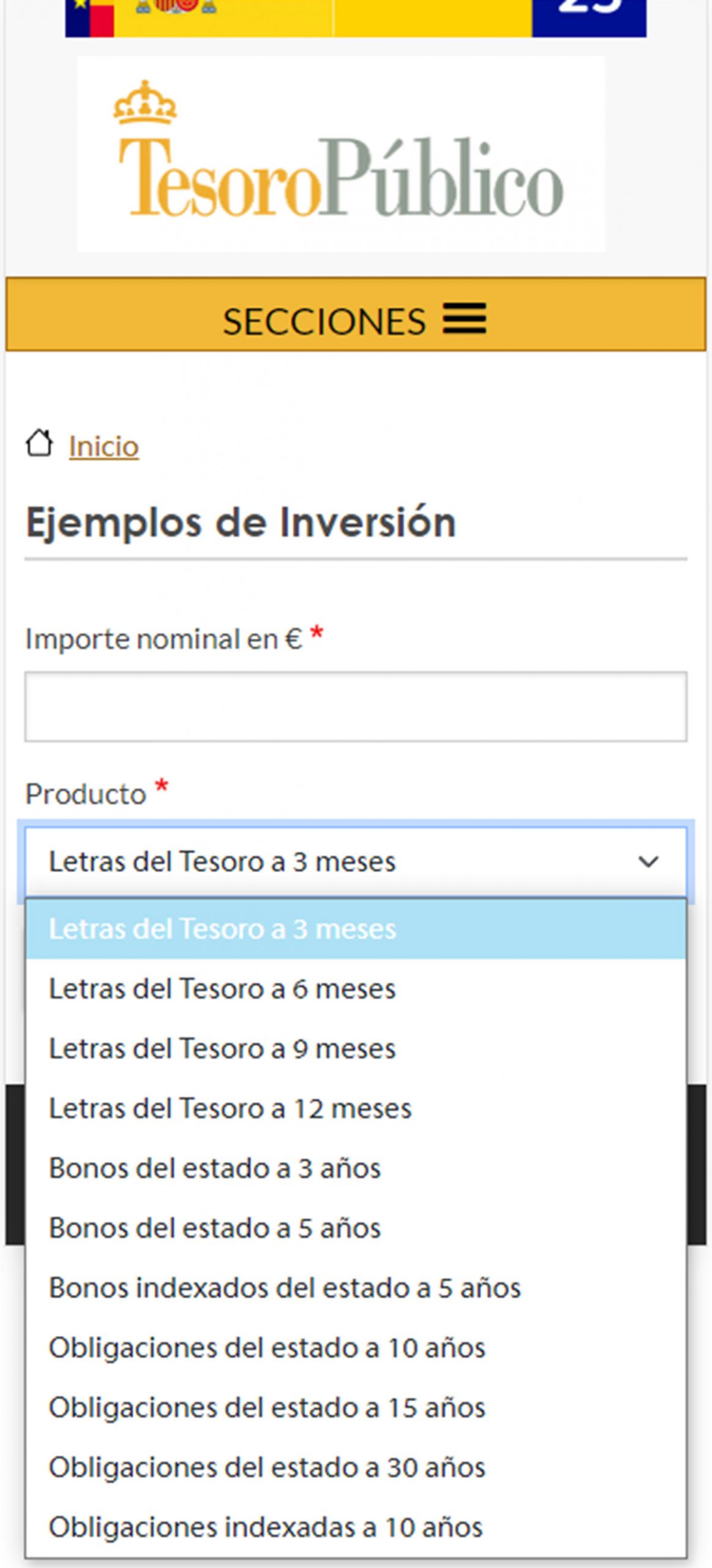This screenshot has height=1568, width=712.
Task: Click the home icon beside Inicio
Action: point(39,443)
